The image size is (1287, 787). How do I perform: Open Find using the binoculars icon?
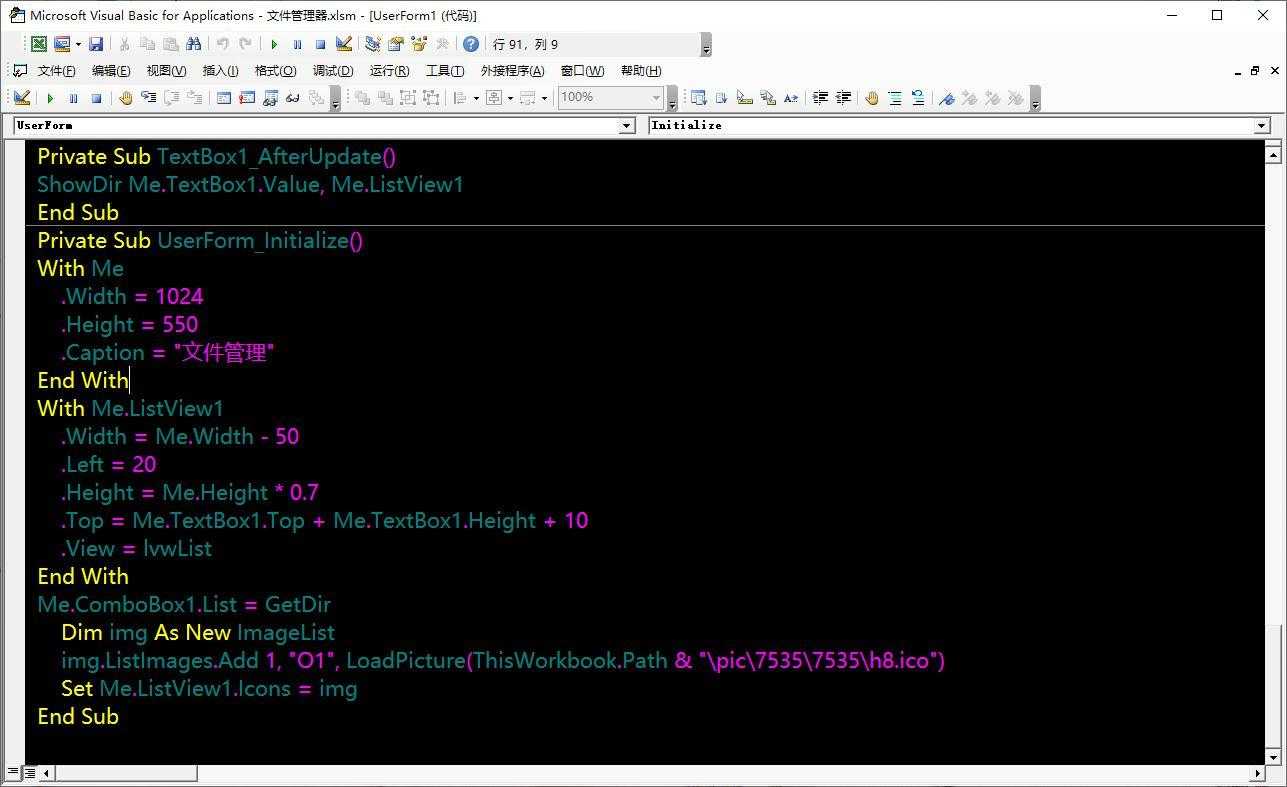pyautogui.click(x=194, y=44)
